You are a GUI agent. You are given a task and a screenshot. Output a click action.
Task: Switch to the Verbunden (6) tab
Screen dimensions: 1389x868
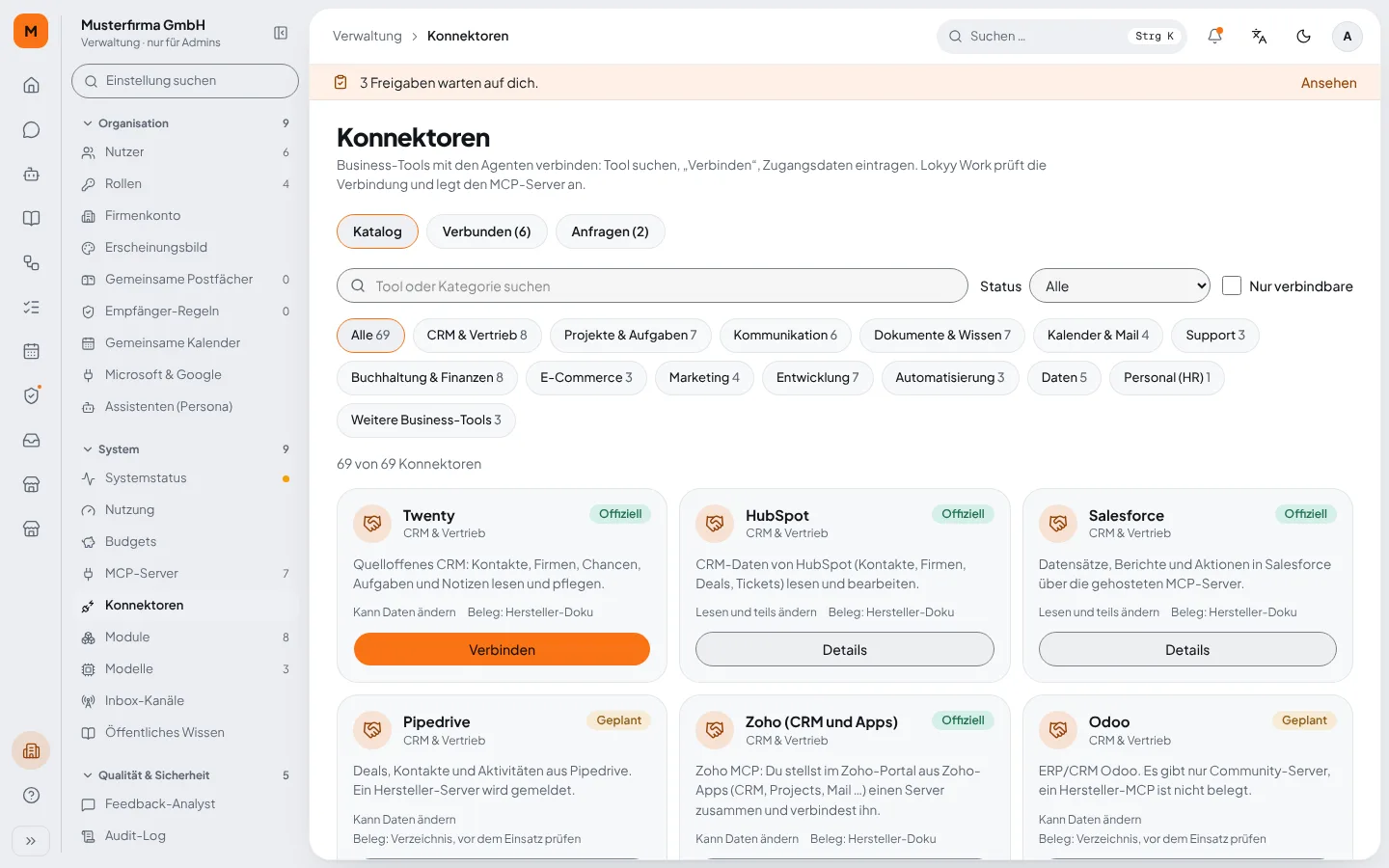coord(486,231)
